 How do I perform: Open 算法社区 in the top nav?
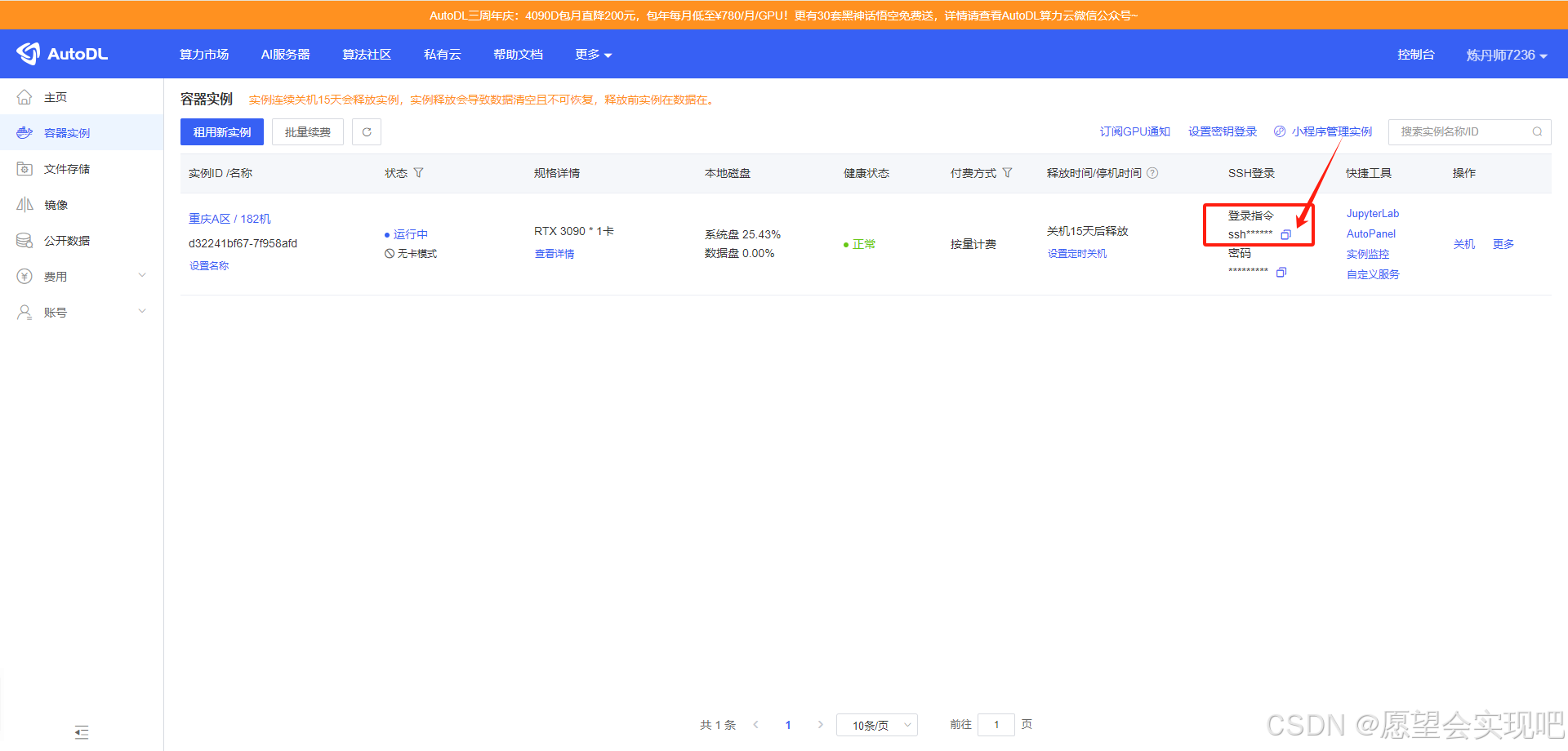[x=367, y=55]
